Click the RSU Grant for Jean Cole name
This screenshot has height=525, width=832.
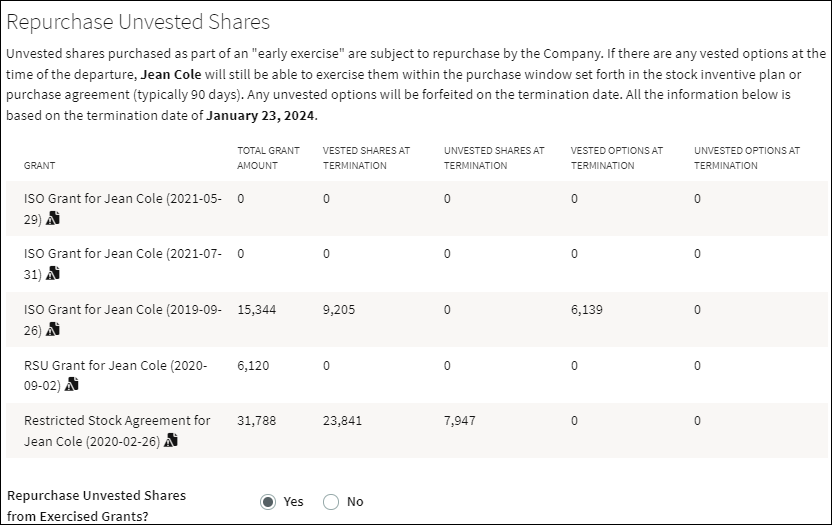(x=116, y=375)
